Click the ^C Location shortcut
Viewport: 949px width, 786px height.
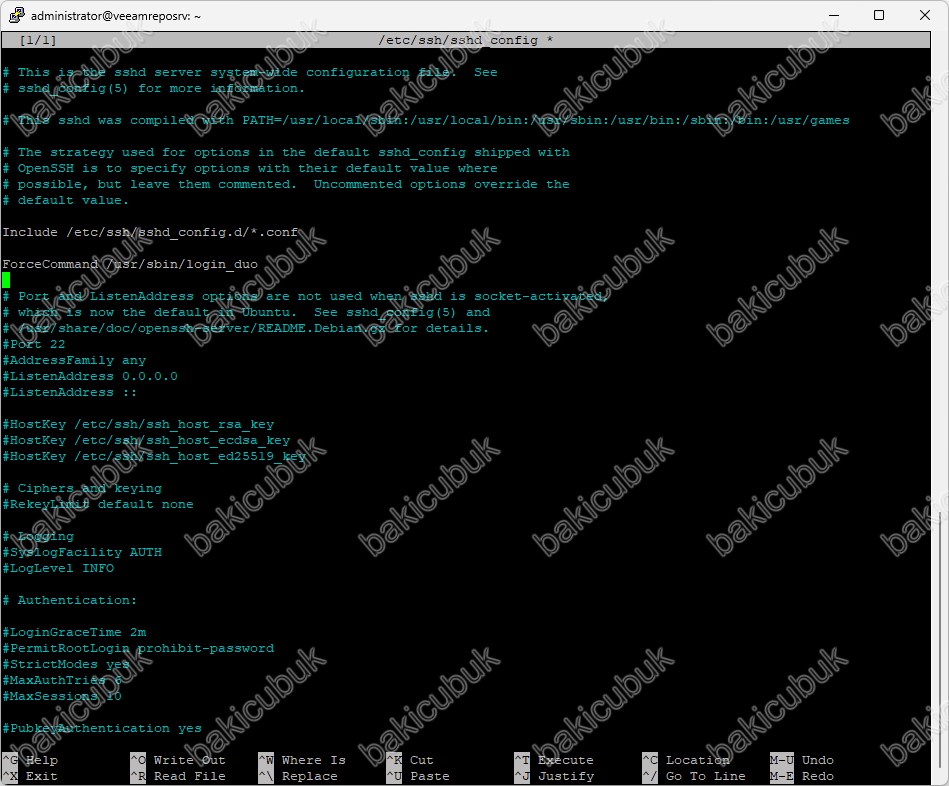[x=686, y=760]
